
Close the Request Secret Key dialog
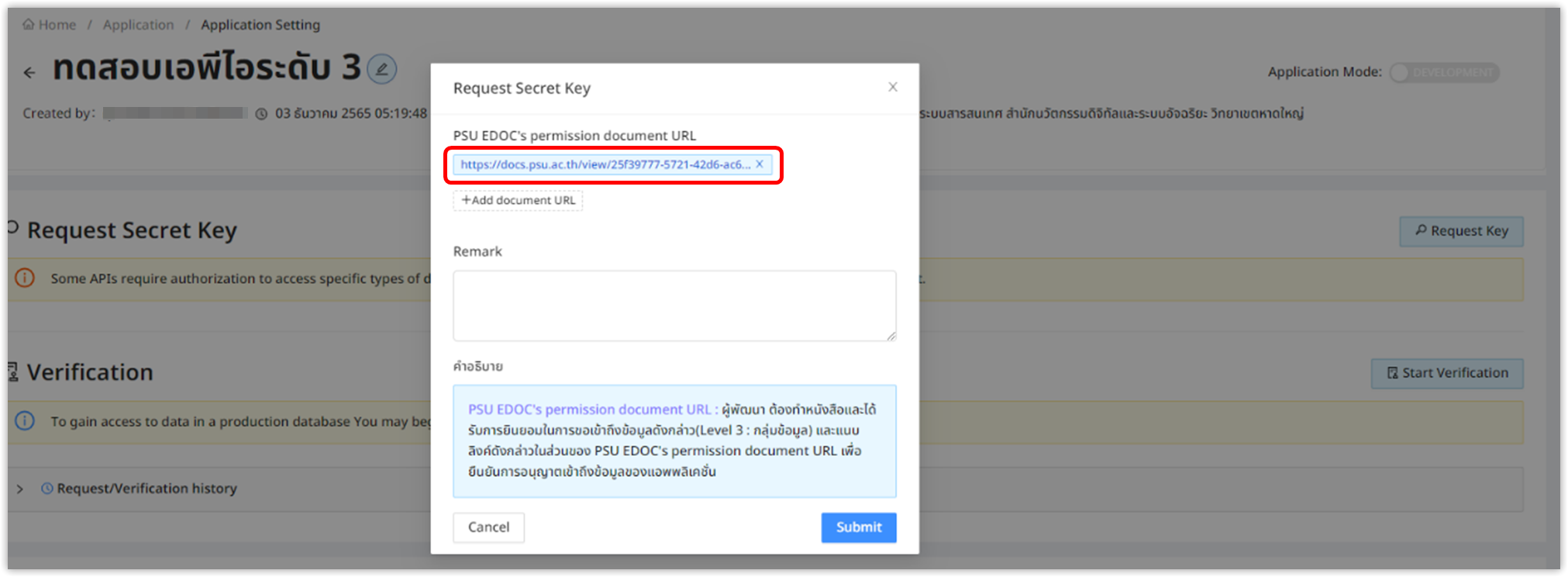(893, 87)
